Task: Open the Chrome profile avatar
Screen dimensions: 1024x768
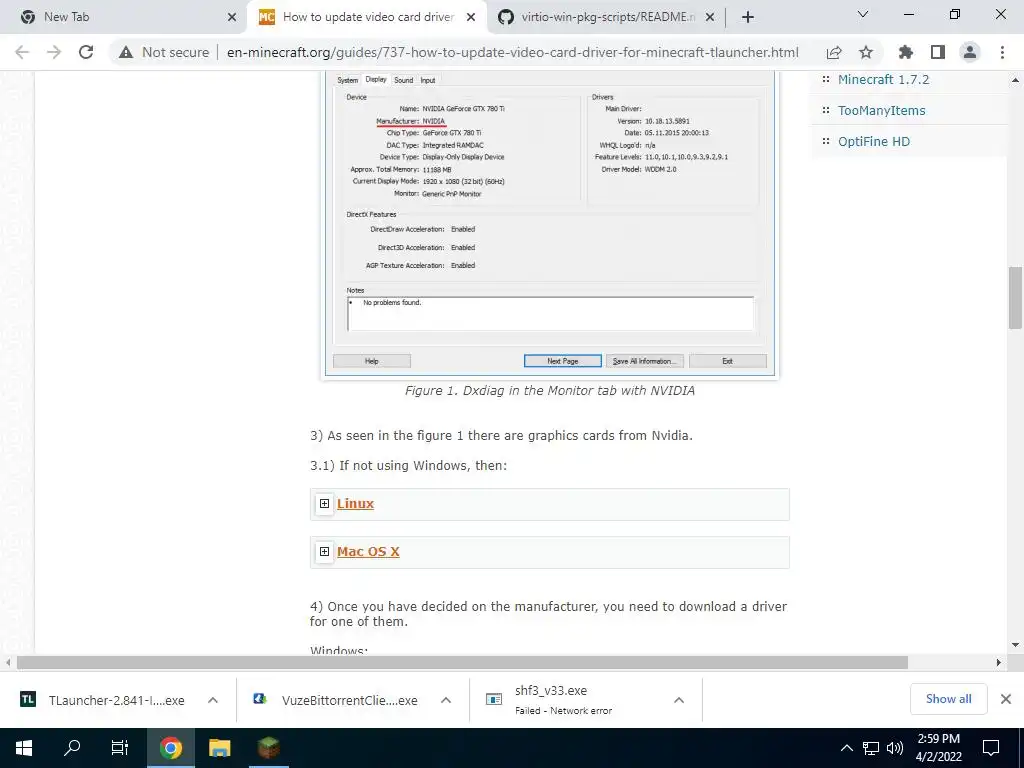Action: pyautogui.click(x=970, y=52)
